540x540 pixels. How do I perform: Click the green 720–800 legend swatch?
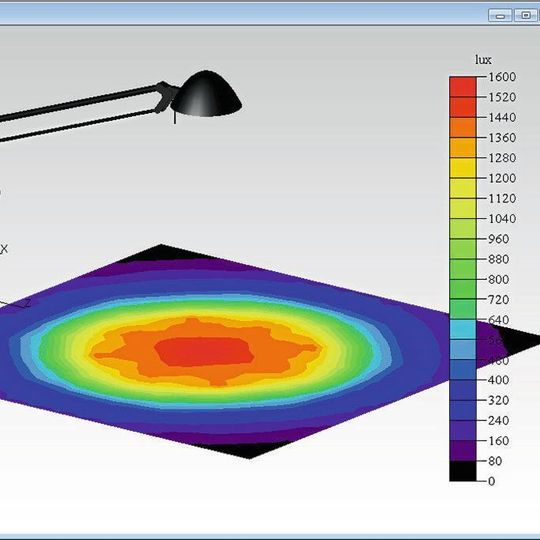click(463, 289)
